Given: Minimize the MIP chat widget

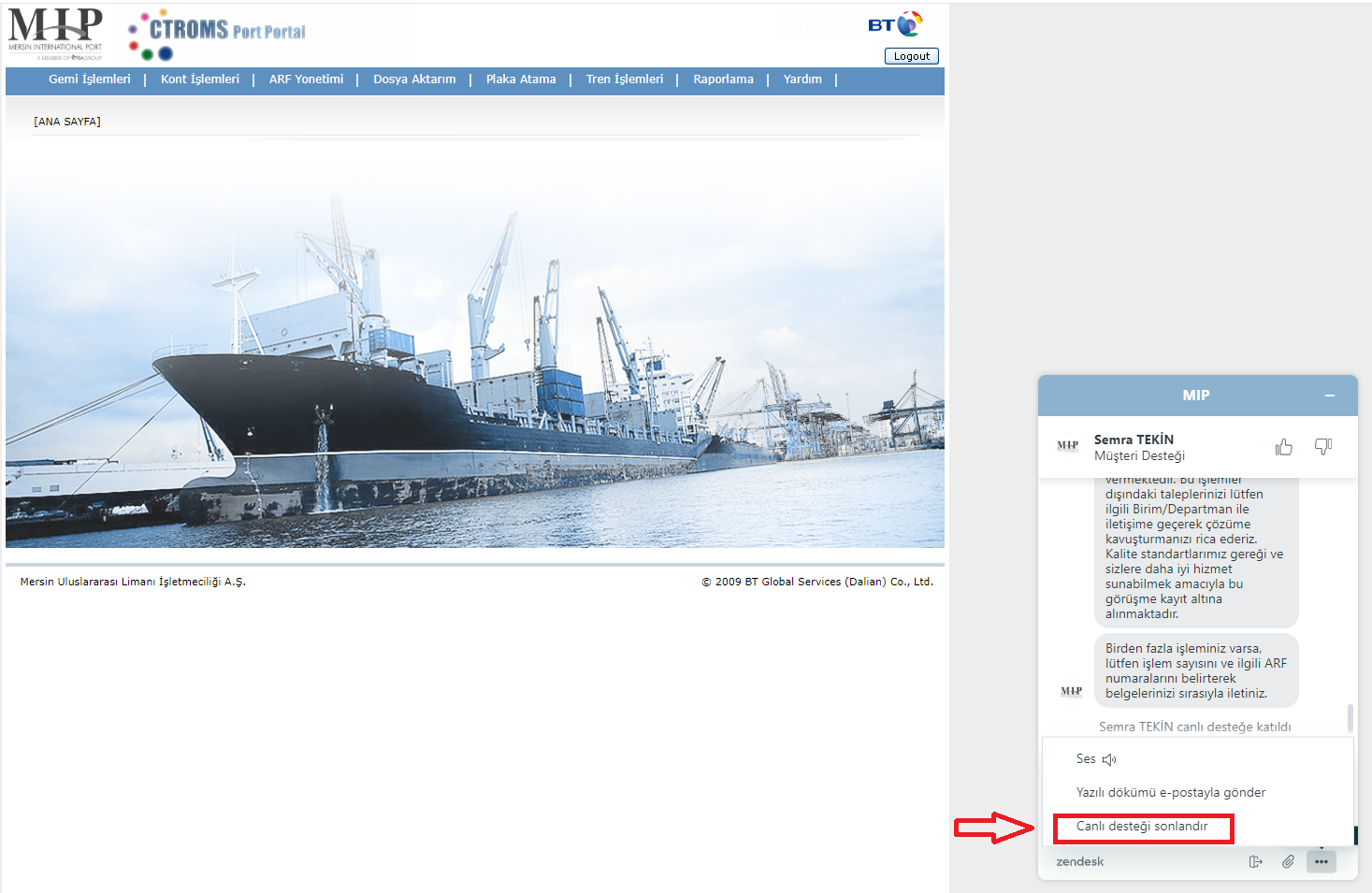Looking at the screenshot, I should pyautogui.click(x=1329, y=396).
